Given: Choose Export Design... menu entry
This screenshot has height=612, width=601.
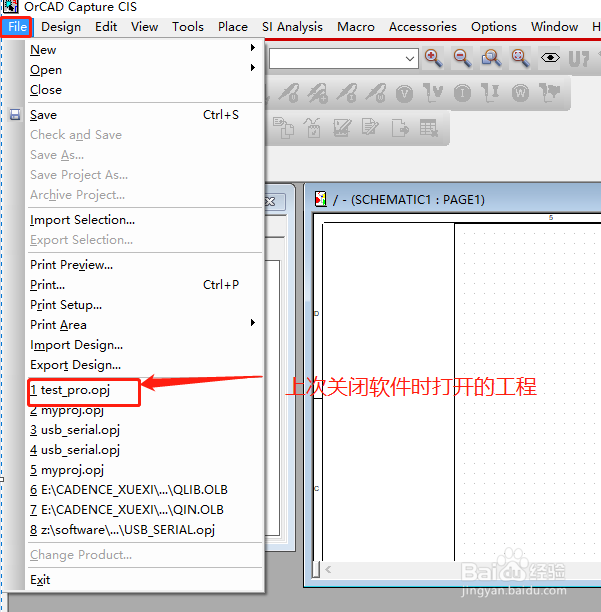Looking at the screenshot, I should pos(145,365).
